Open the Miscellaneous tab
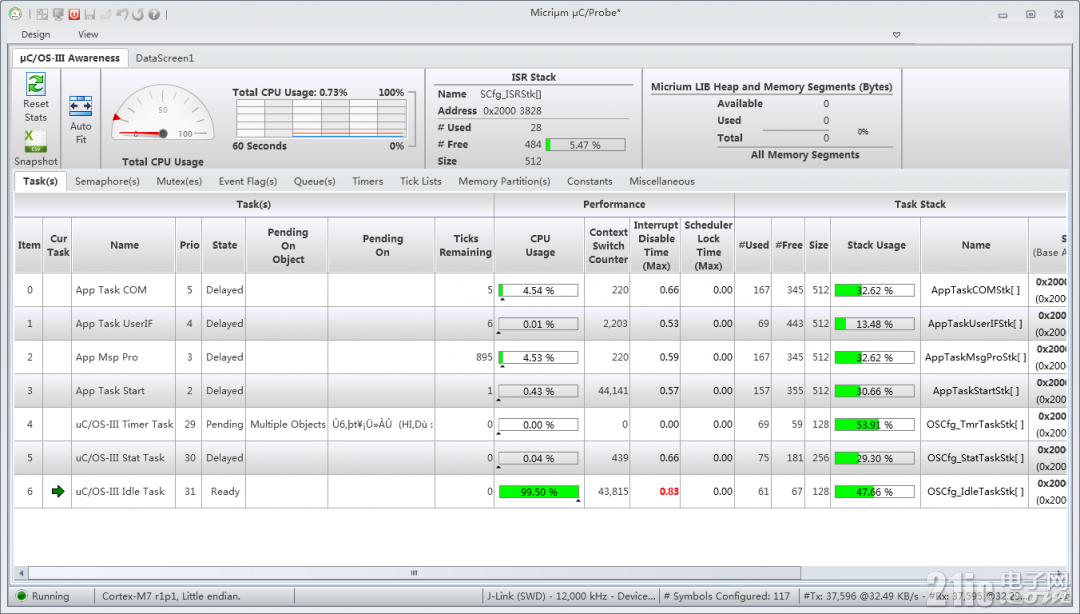The height and width of the screenshot is (614, 1080). 662,181
